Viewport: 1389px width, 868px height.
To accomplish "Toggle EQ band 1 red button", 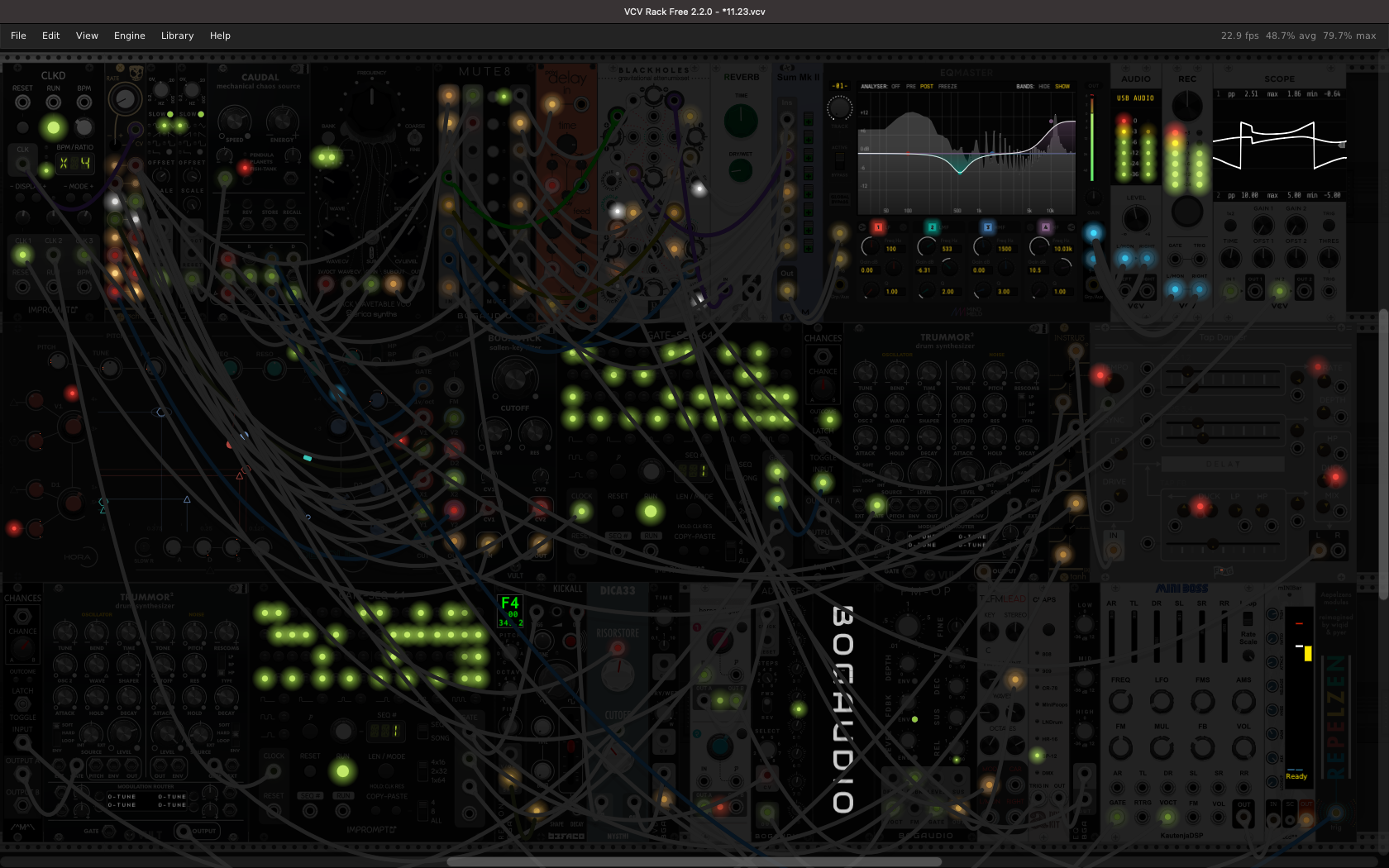I will [878, 227].
